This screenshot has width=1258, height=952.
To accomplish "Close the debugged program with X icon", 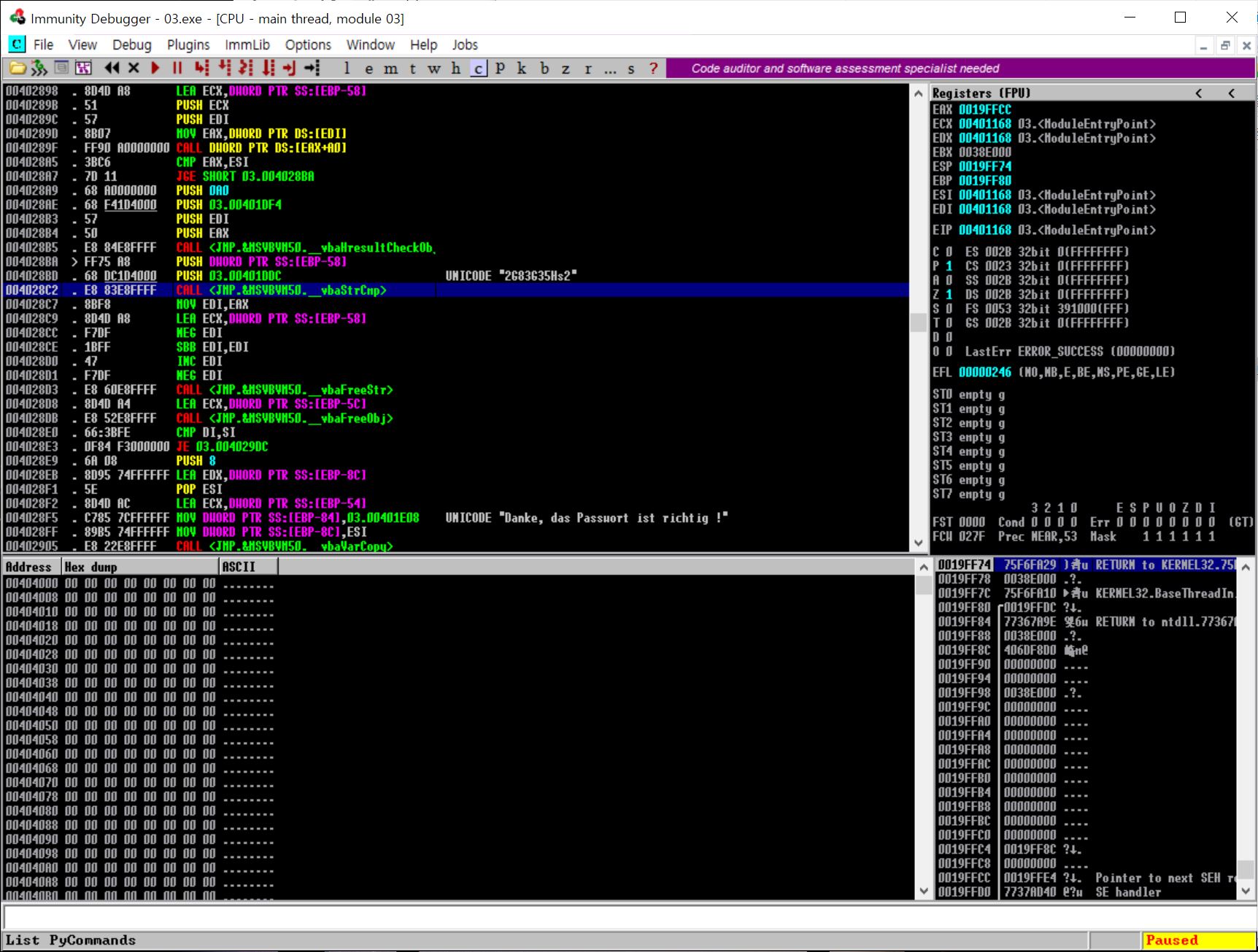I will click(134, 69).
